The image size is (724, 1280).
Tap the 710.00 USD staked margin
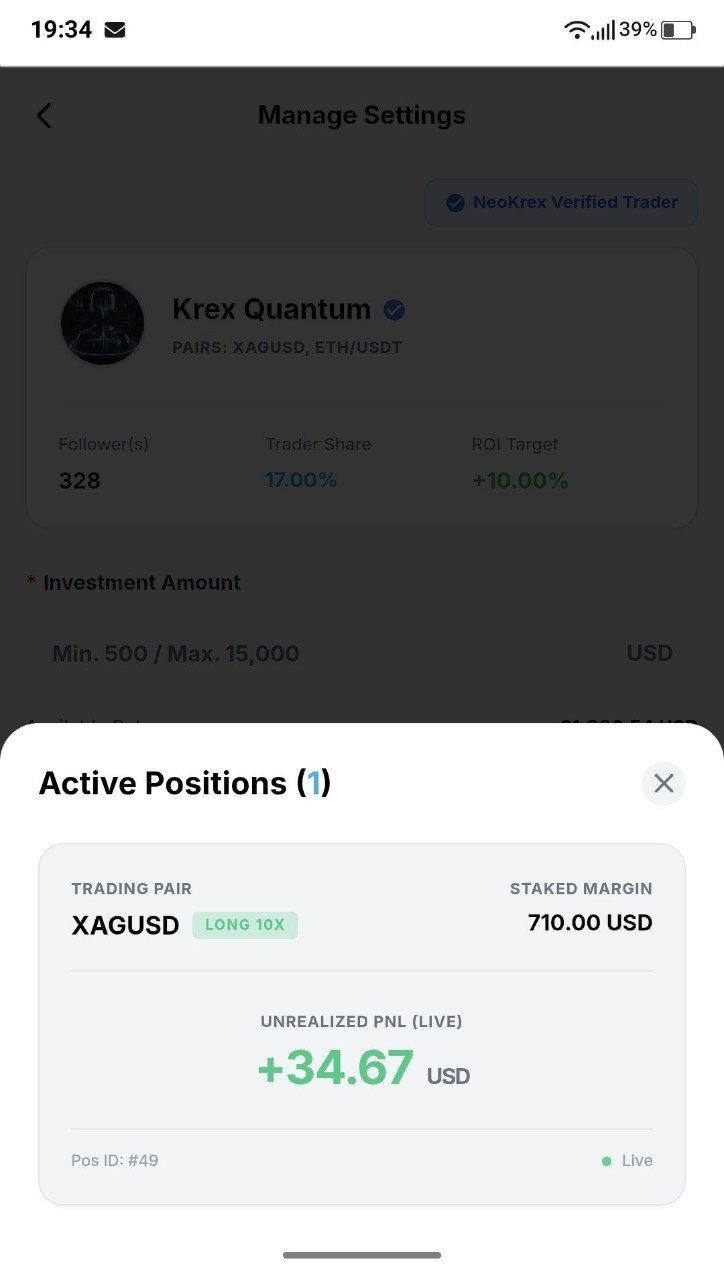tap(590, 922)
